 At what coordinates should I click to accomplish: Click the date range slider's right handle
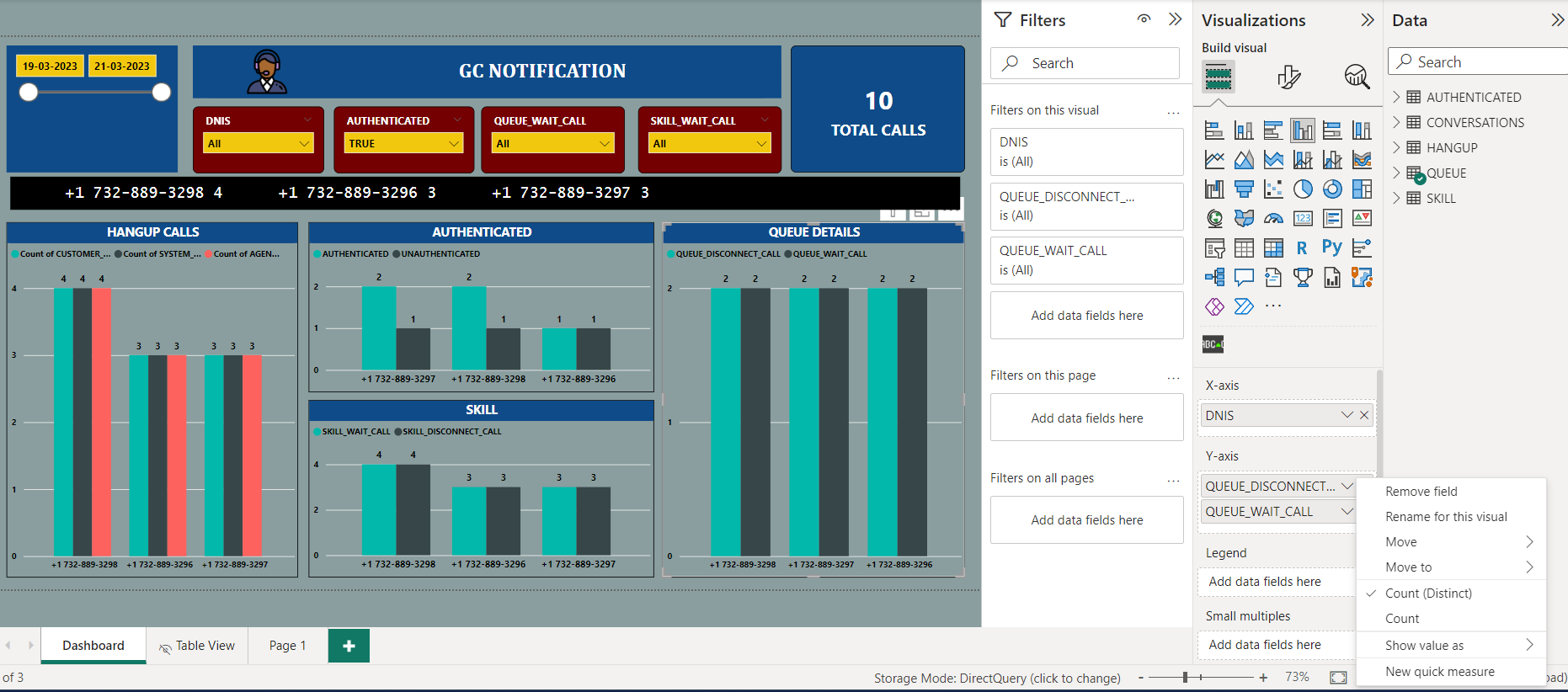click(162, 93)
